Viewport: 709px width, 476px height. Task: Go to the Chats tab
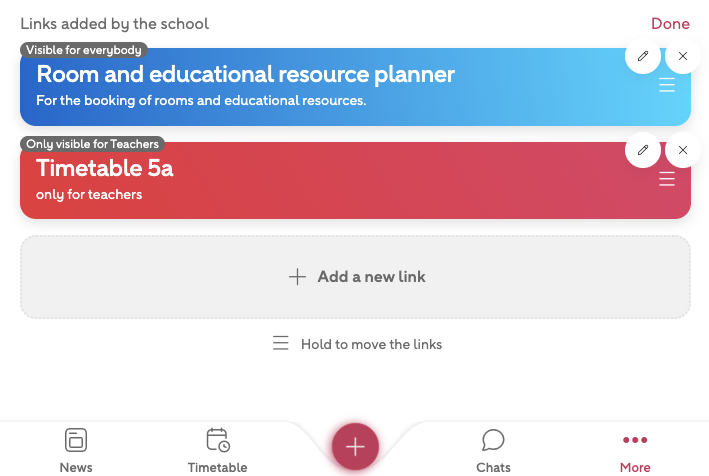click(493, 449)
